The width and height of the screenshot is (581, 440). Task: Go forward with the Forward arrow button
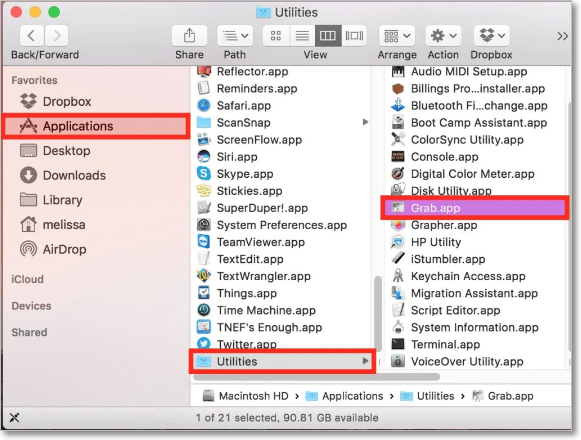(x=56, y=36)
